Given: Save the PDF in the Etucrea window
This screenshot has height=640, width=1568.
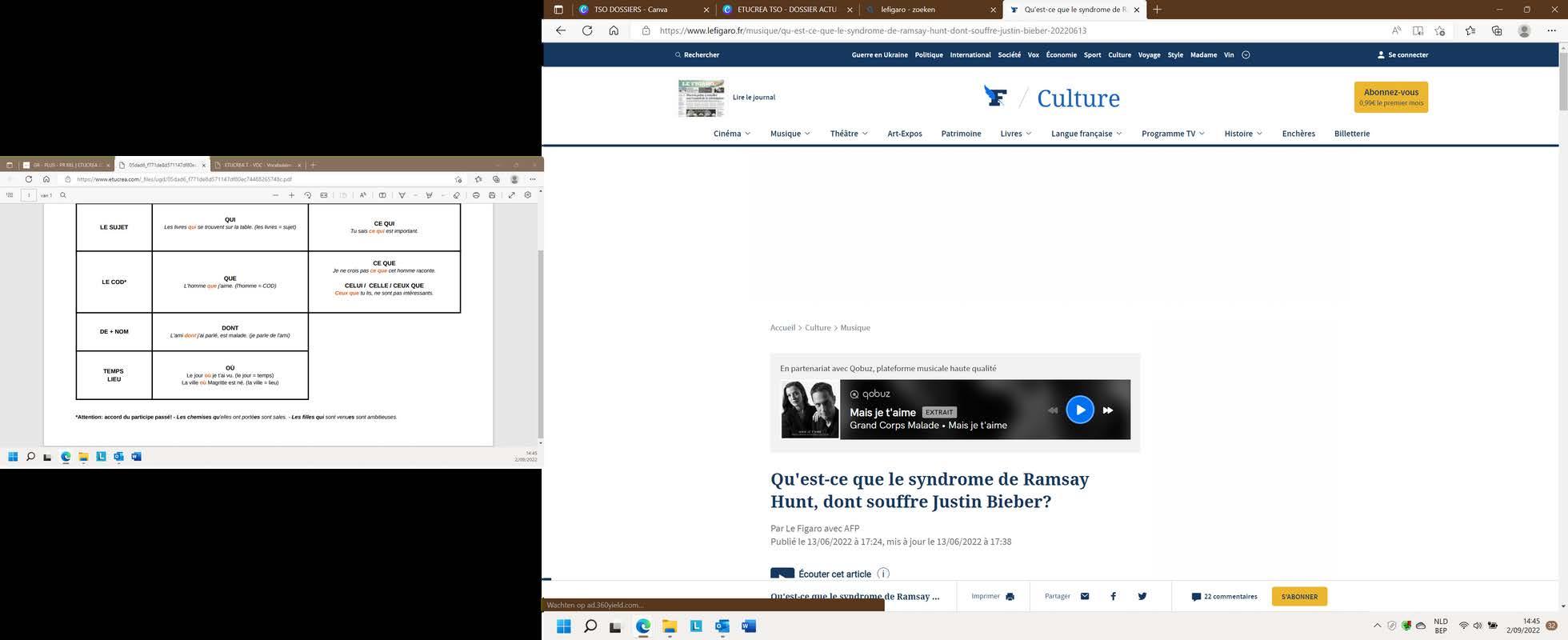Looking at the screenshot, I should tap(492, 195).
